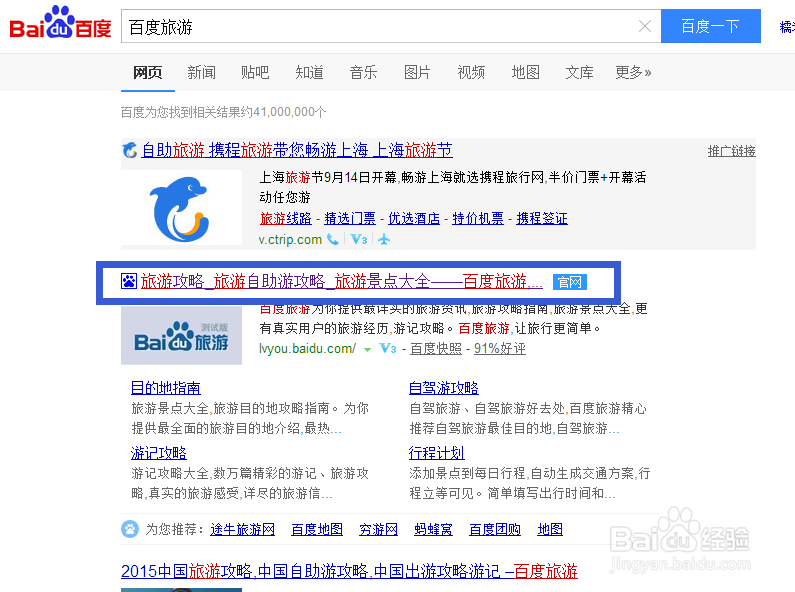Click the 官网 badge
Viewport: 795px width, 592px height.
pyautogui.click(x=570, y=282)
